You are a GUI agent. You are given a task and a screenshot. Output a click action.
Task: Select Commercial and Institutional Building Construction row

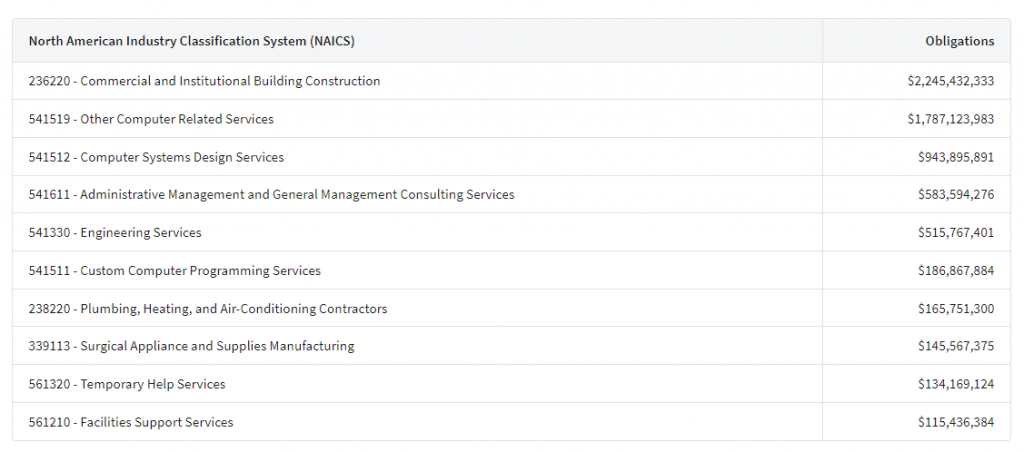click(x=204, y=81)
